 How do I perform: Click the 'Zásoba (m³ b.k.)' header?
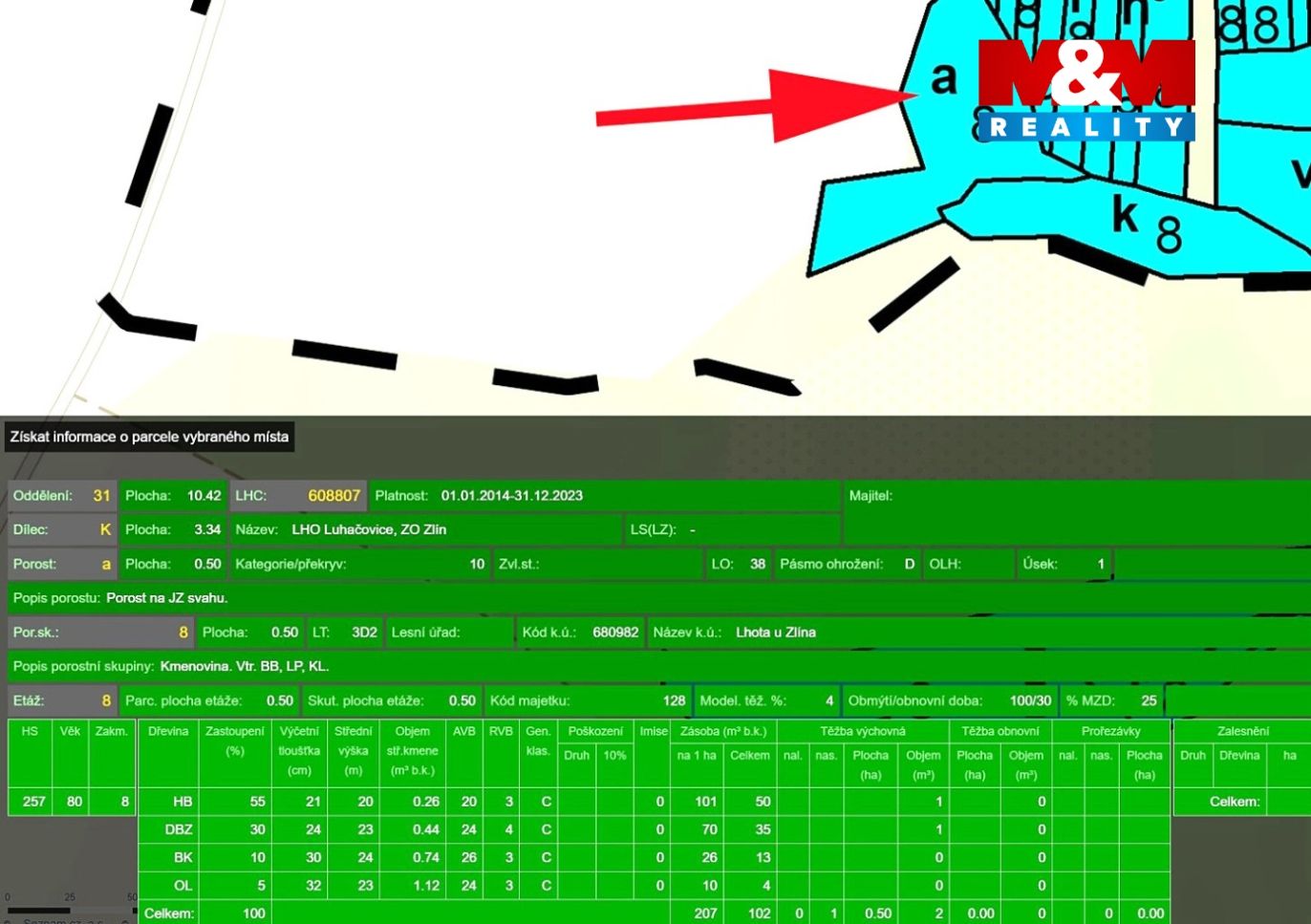click(723, 731)
